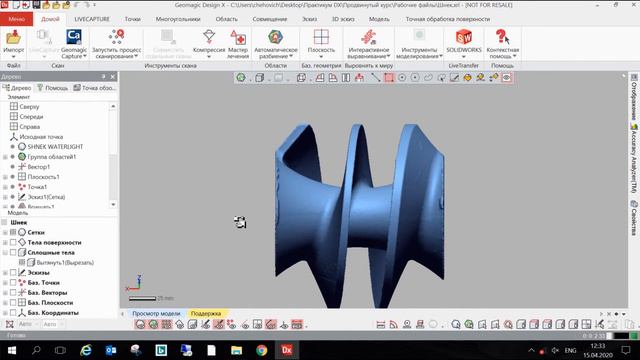Toggle checkbox for Баз. Координаты
Image resolution: width=640 pixels, height=360 pixels.
[13, 313]
